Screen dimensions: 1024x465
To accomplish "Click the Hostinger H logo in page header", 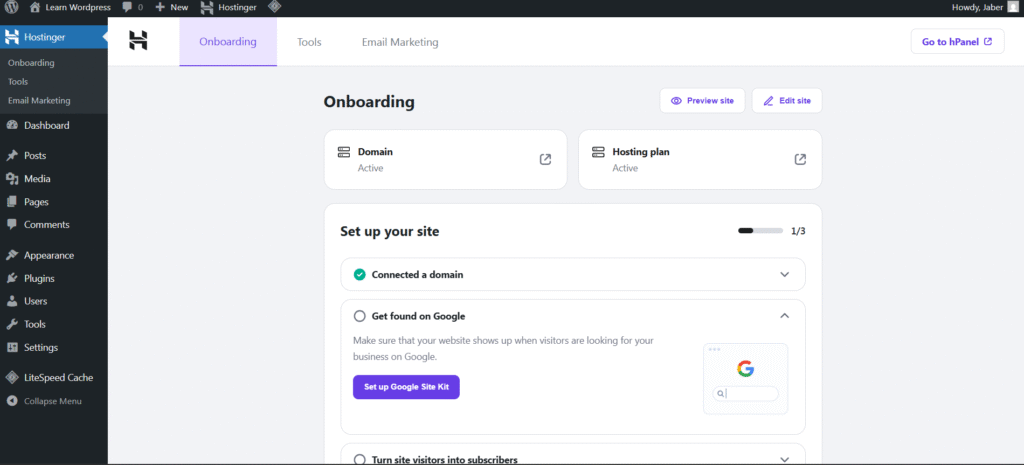I will (138, 40).
